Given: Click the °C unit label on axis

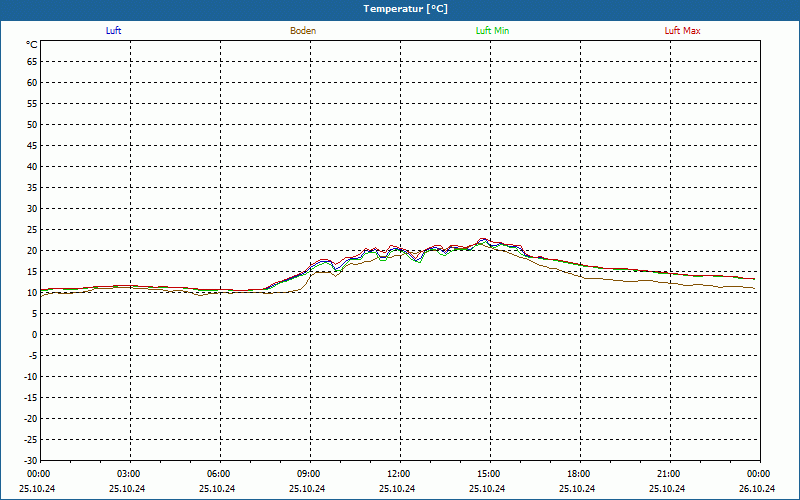Looking at the screenshot, I should pos(32,45).
